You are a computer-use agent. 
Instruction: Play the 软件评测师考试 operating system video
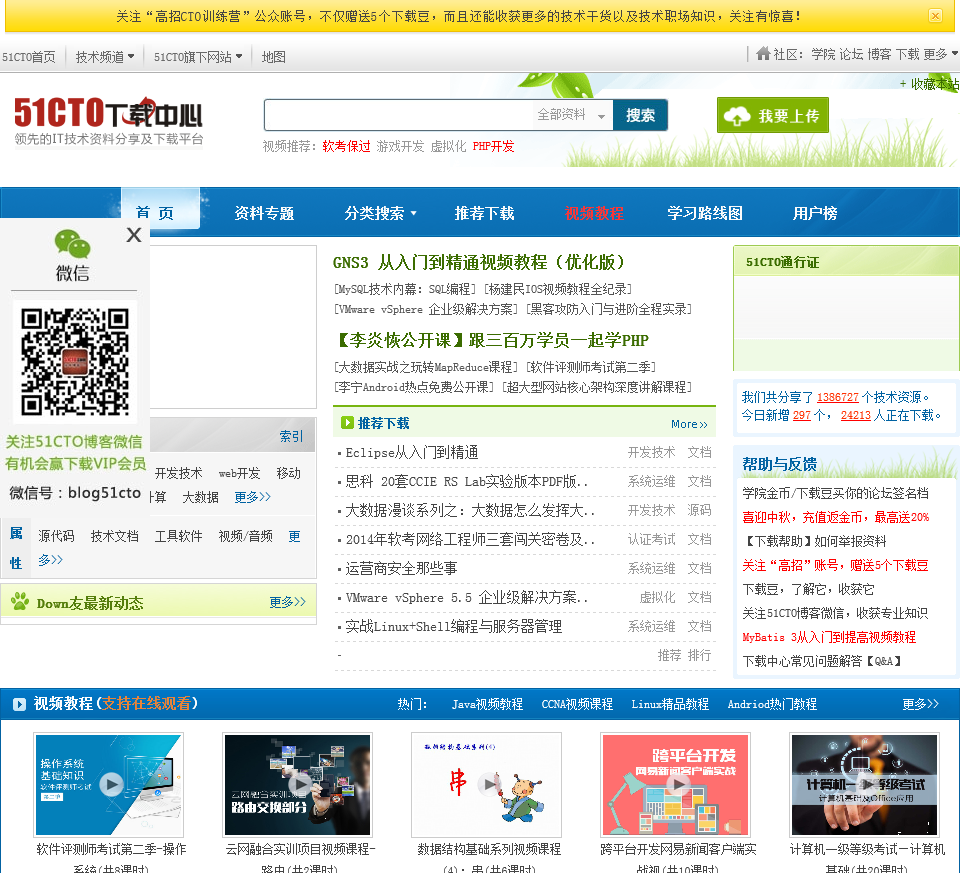pyautogui.click(x=111, y=784)
